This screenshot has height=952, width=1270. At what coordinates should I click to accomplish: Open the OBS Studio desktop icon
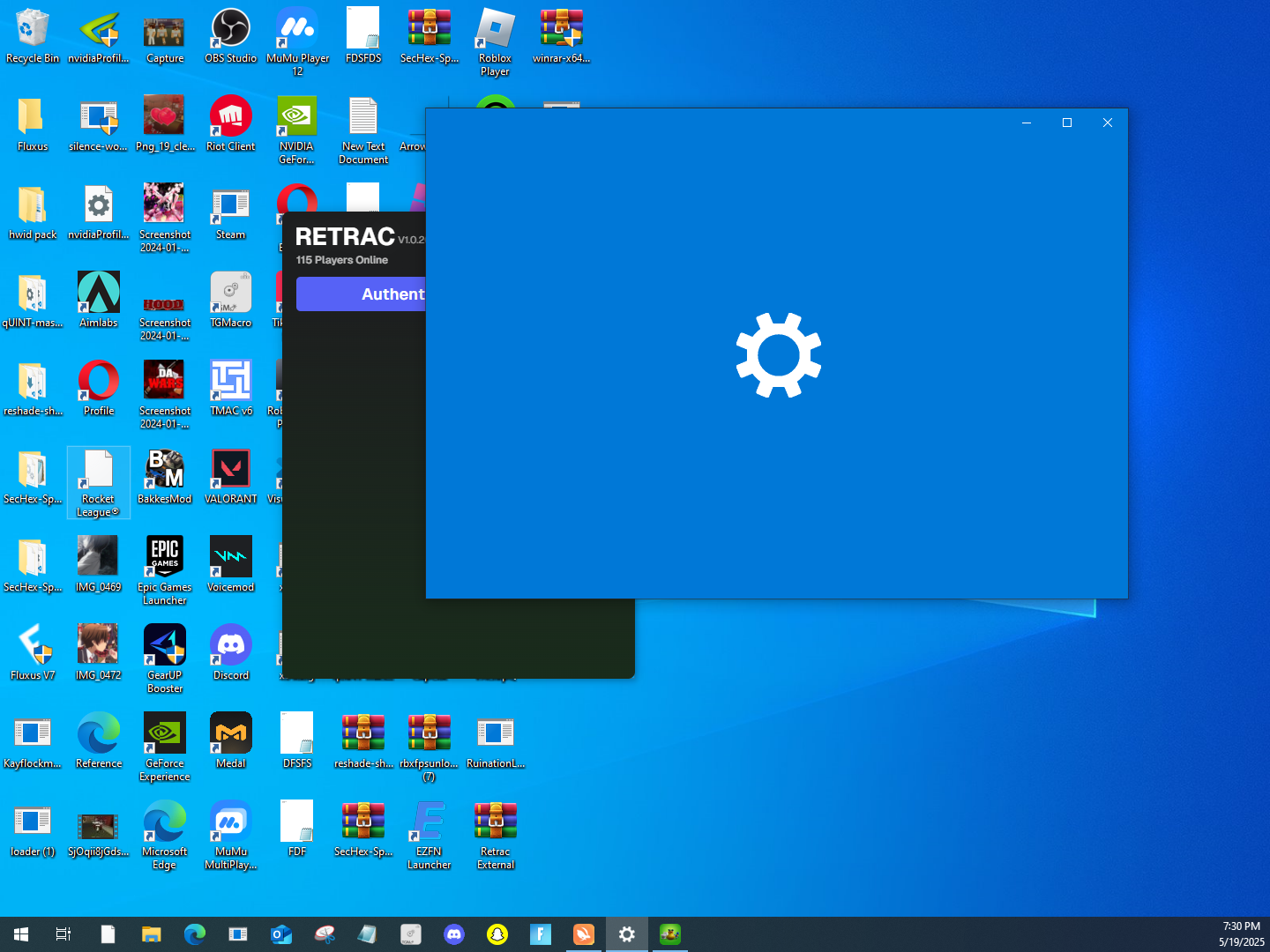tap(230, 36)
